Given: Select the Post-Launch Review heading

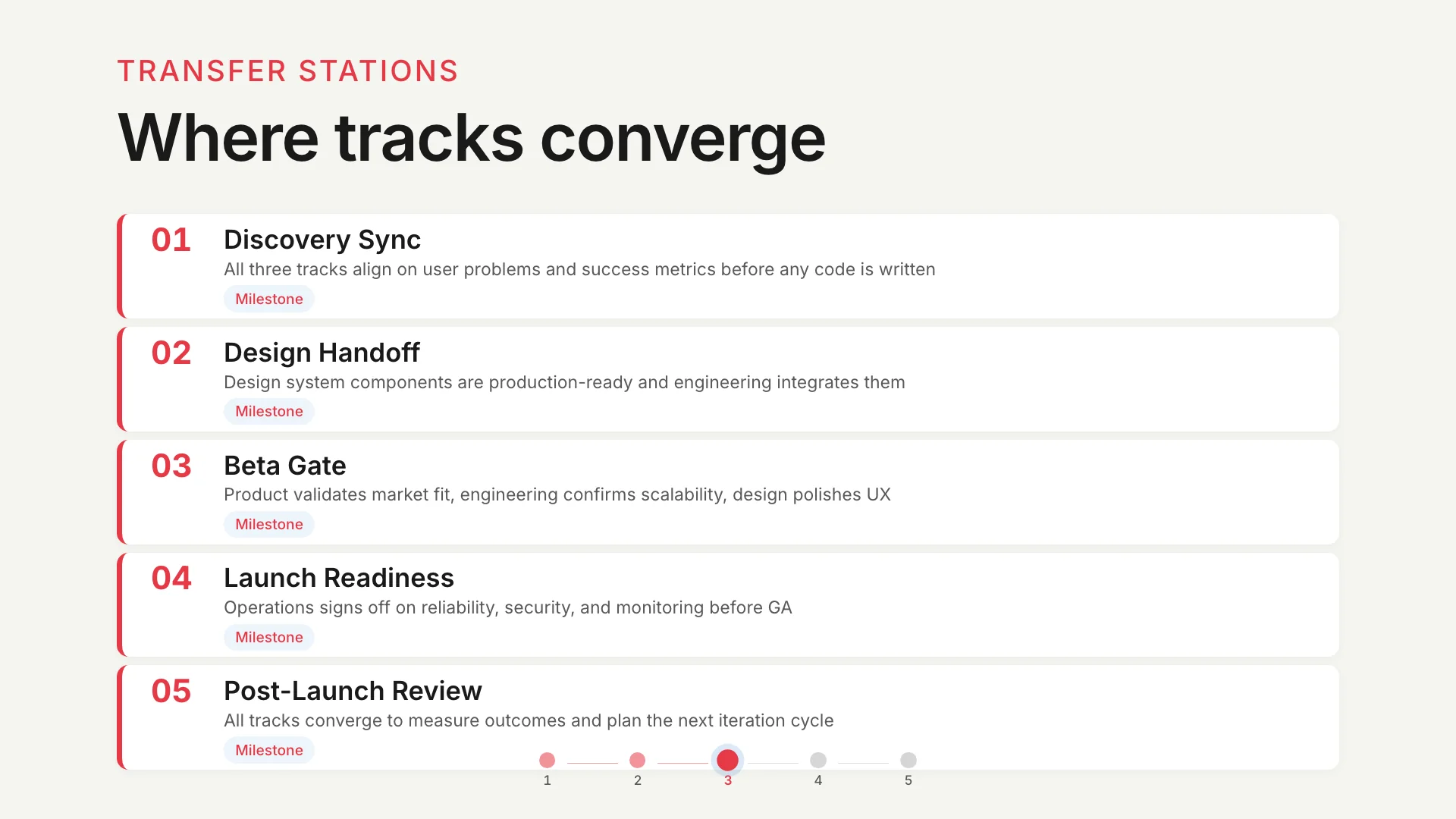Looking at the screenshot, I should point(353,691).
